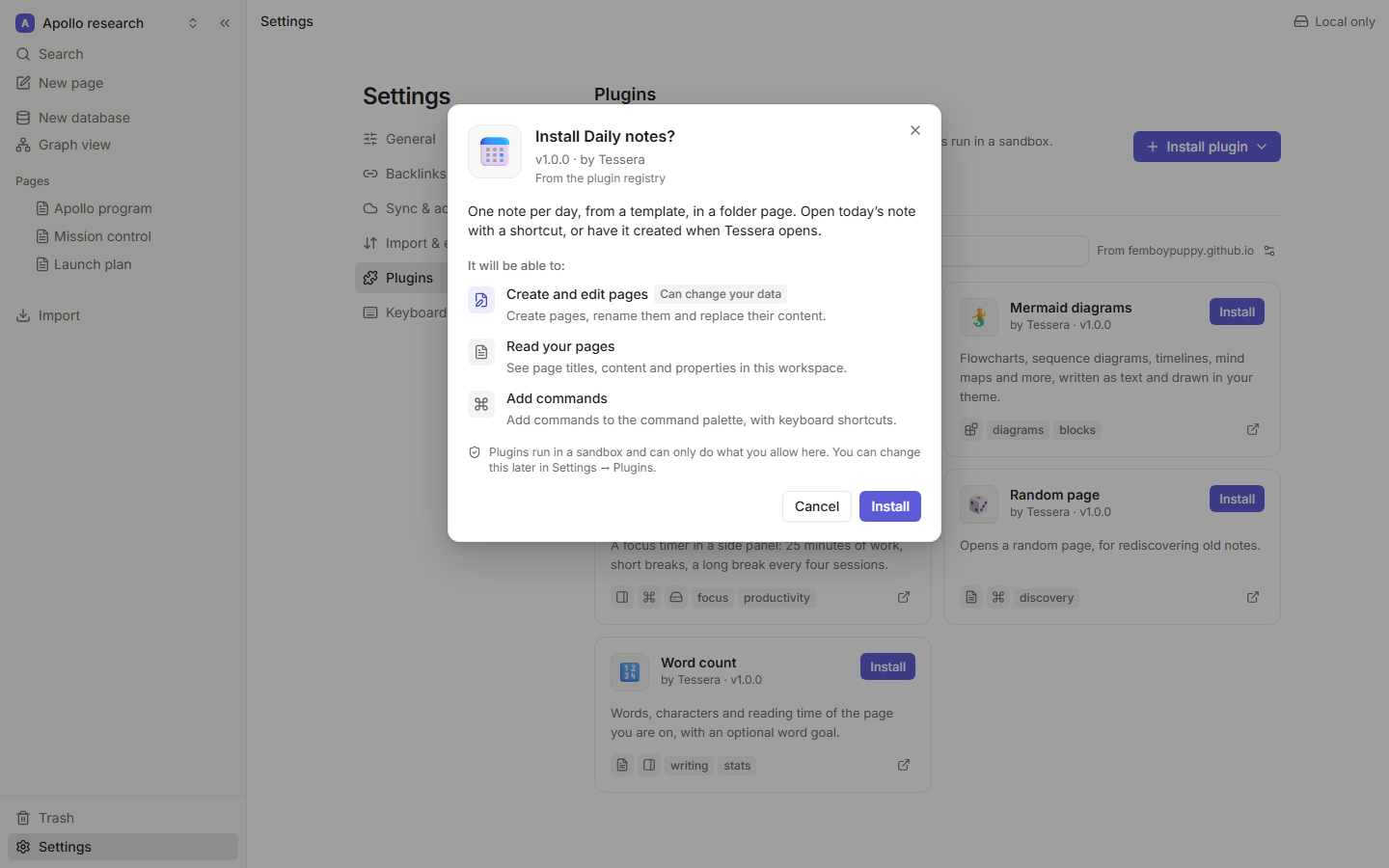The image size is (1389, 868).
Task: Collapse the sidebar with the double chevron
Action: pos(225,23)
